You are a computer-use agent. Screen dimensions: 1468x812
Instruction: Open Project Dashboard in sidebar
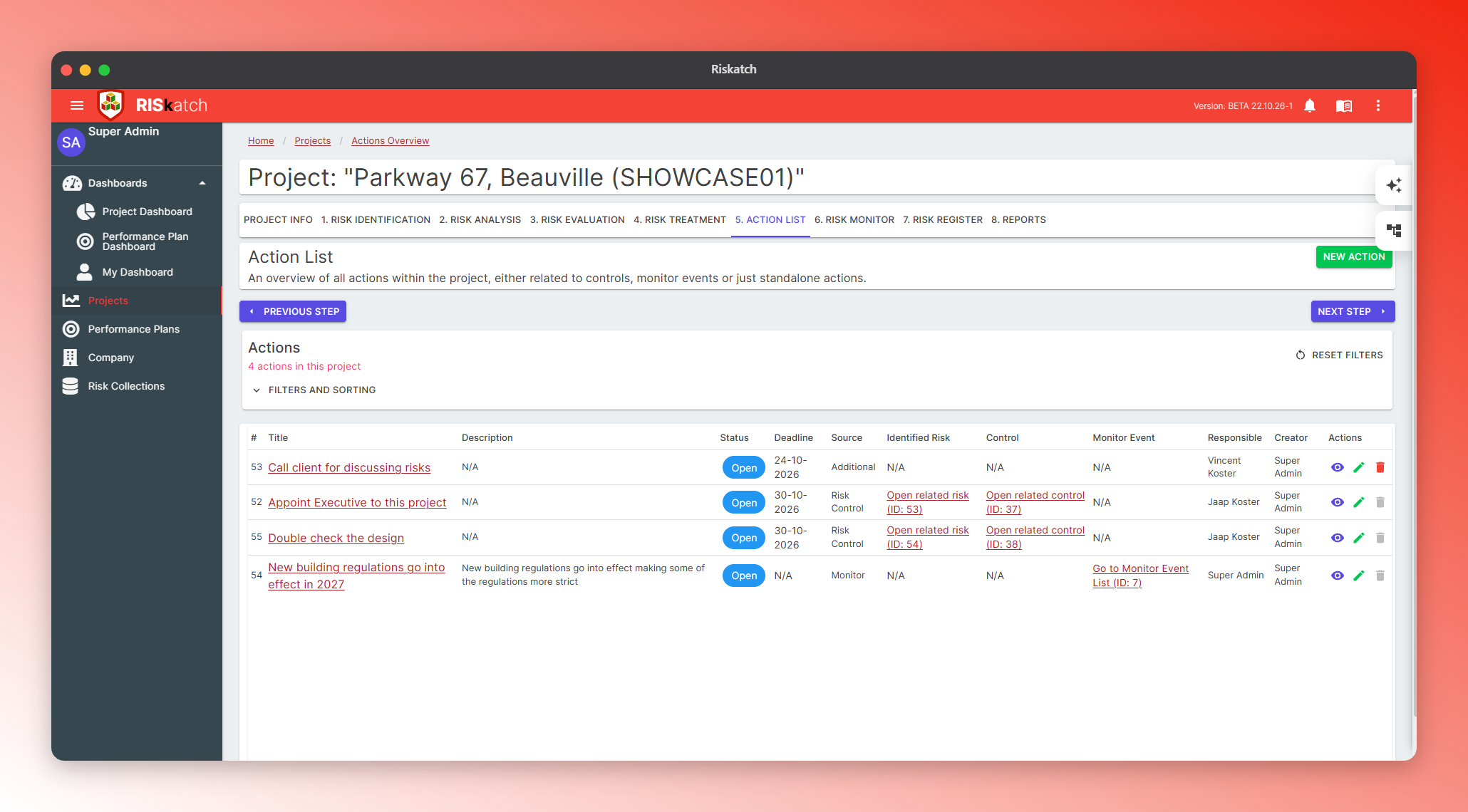coord(147,212)
